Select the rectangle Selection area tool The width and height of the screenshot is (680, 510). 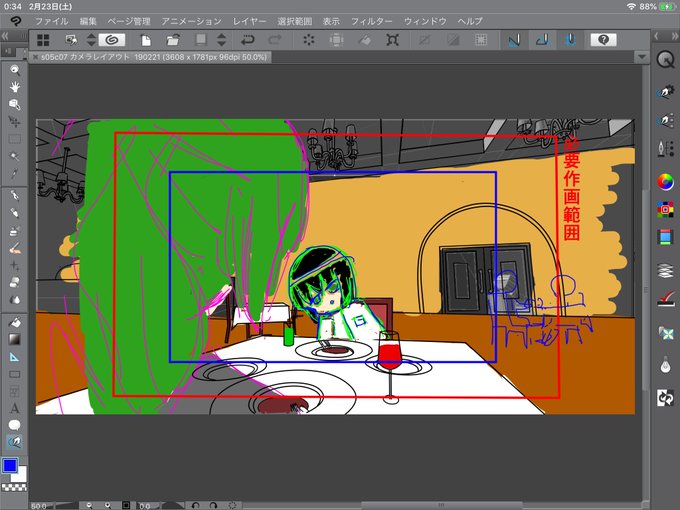pos(14,139)
